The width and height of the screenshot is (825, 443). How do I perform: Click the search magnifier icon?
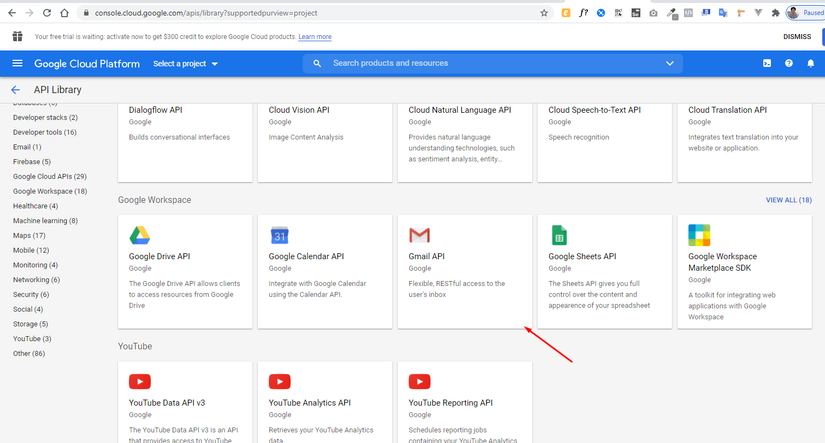pos(317,64)
